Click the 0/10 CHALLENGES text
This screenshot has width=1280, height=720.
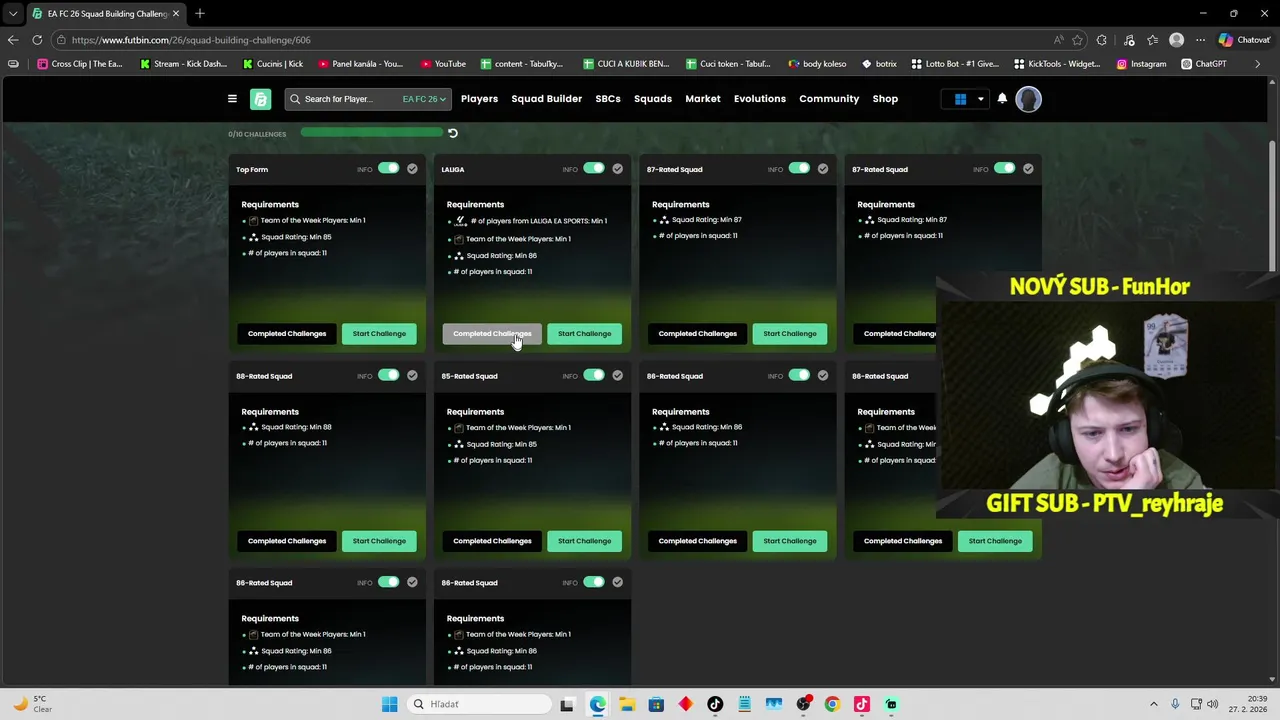point(257,134)
